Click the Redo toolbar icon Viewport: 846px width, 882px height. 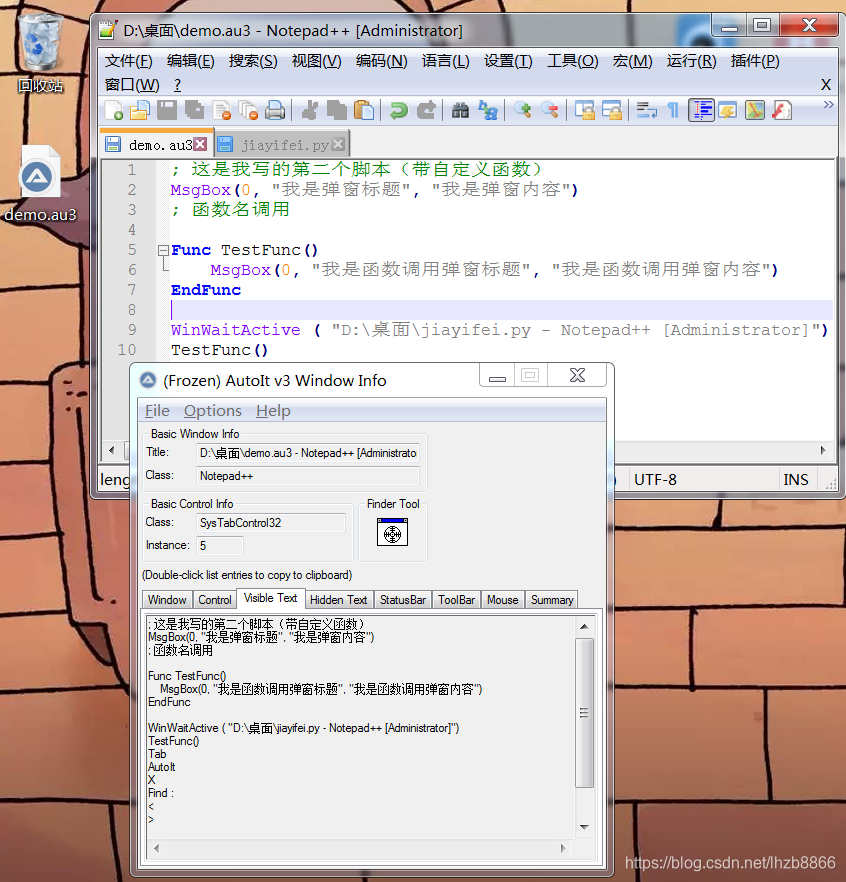(x=426, y=110)
